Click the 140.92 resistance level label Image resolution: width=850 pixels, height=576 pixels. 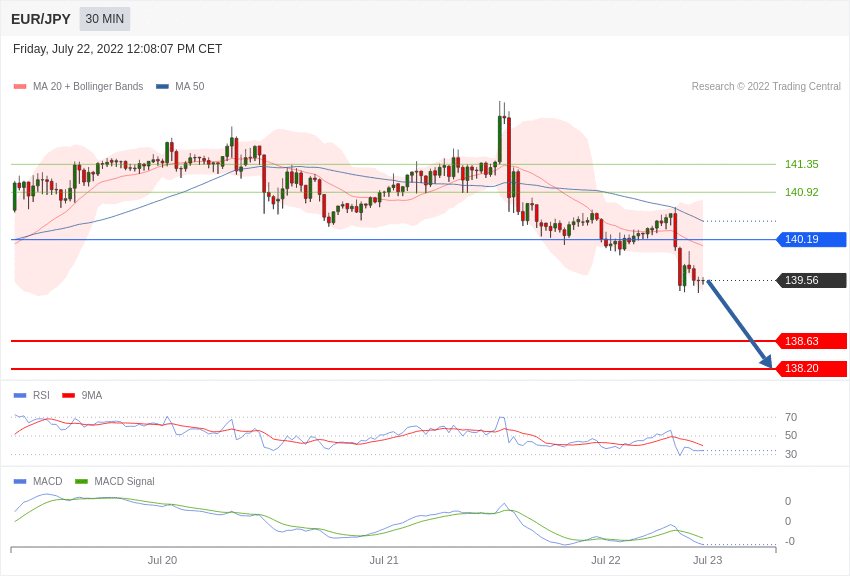tap(801, 192)
